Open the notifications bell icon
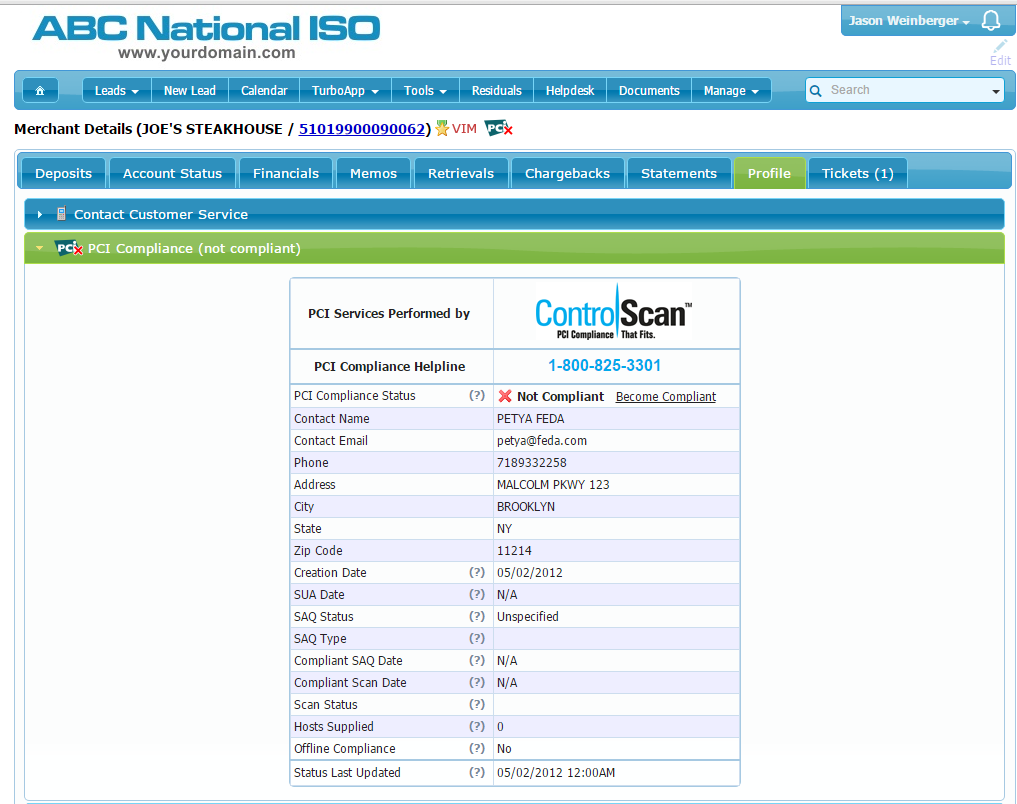This screenshot has height=804, width=1017. tap(990, 21)
